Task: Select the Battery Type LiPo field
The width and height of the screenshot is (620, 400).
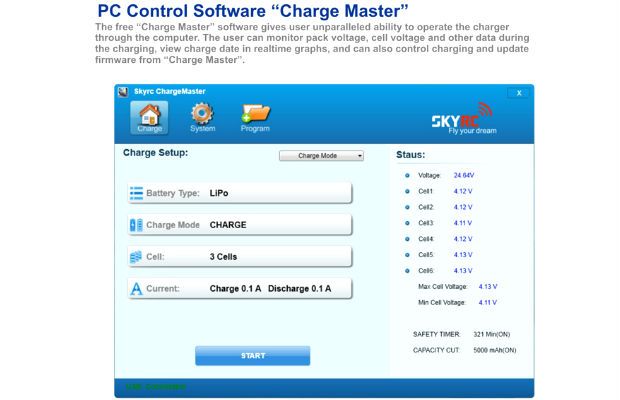Action: pos(240,193)
